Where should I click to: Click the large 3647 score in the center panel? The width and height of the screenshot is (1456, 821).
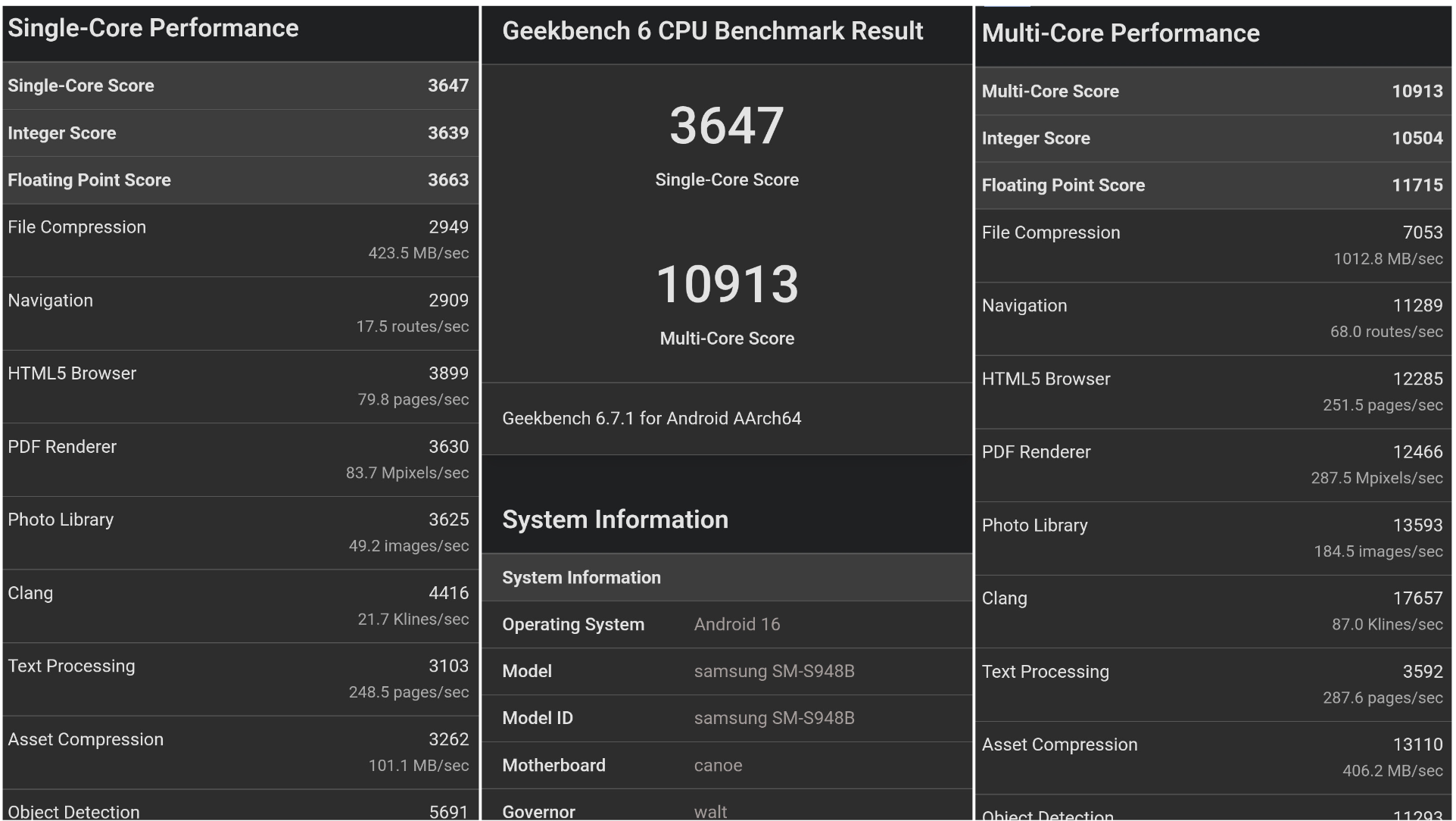727,126
